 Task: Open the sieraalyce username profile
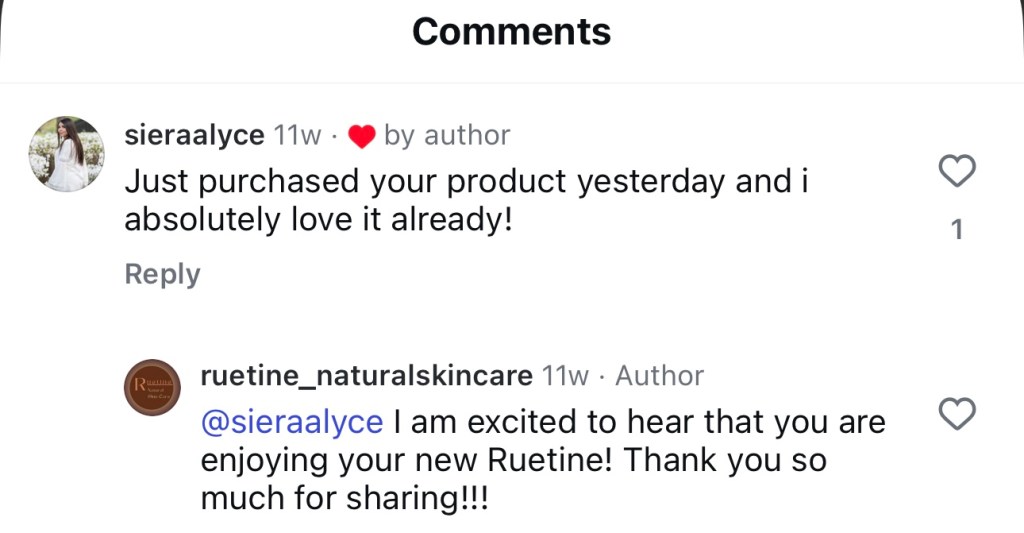(194, 136)
